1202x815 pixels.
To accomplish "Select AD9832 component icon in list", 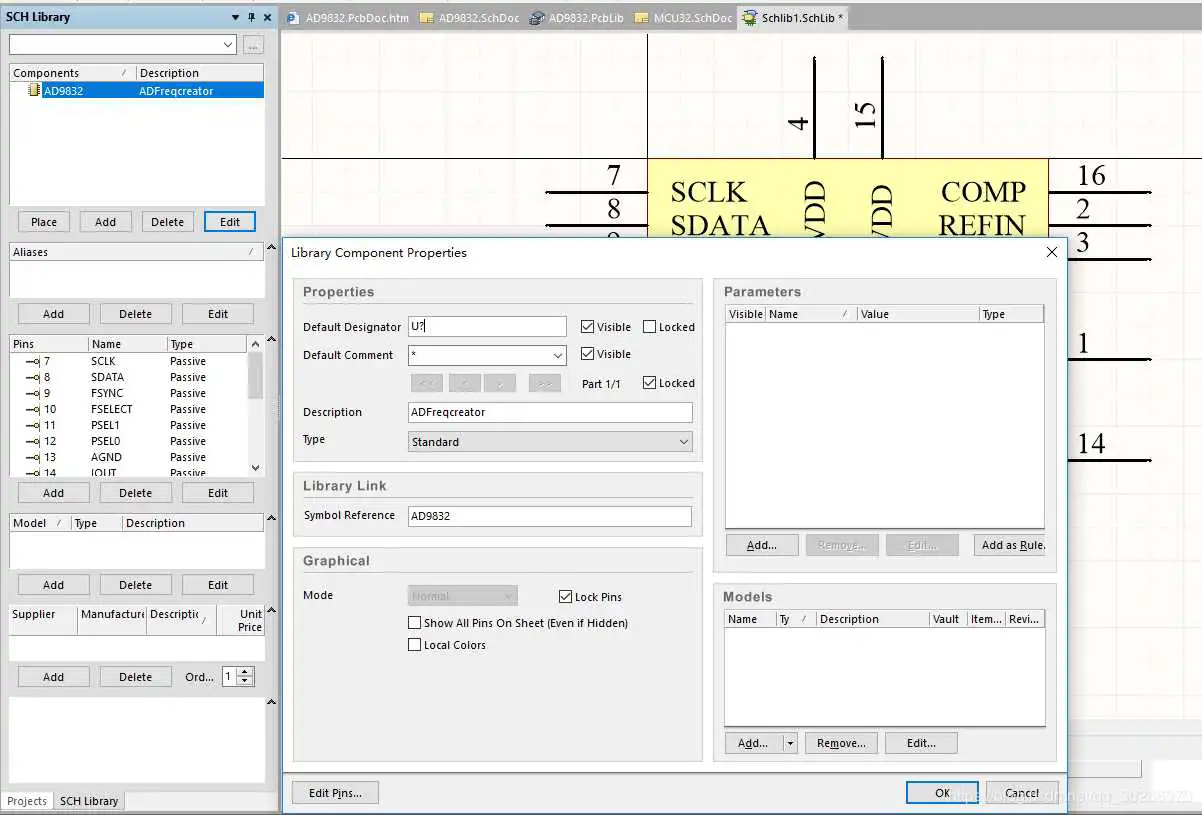I will coord(34,91).
